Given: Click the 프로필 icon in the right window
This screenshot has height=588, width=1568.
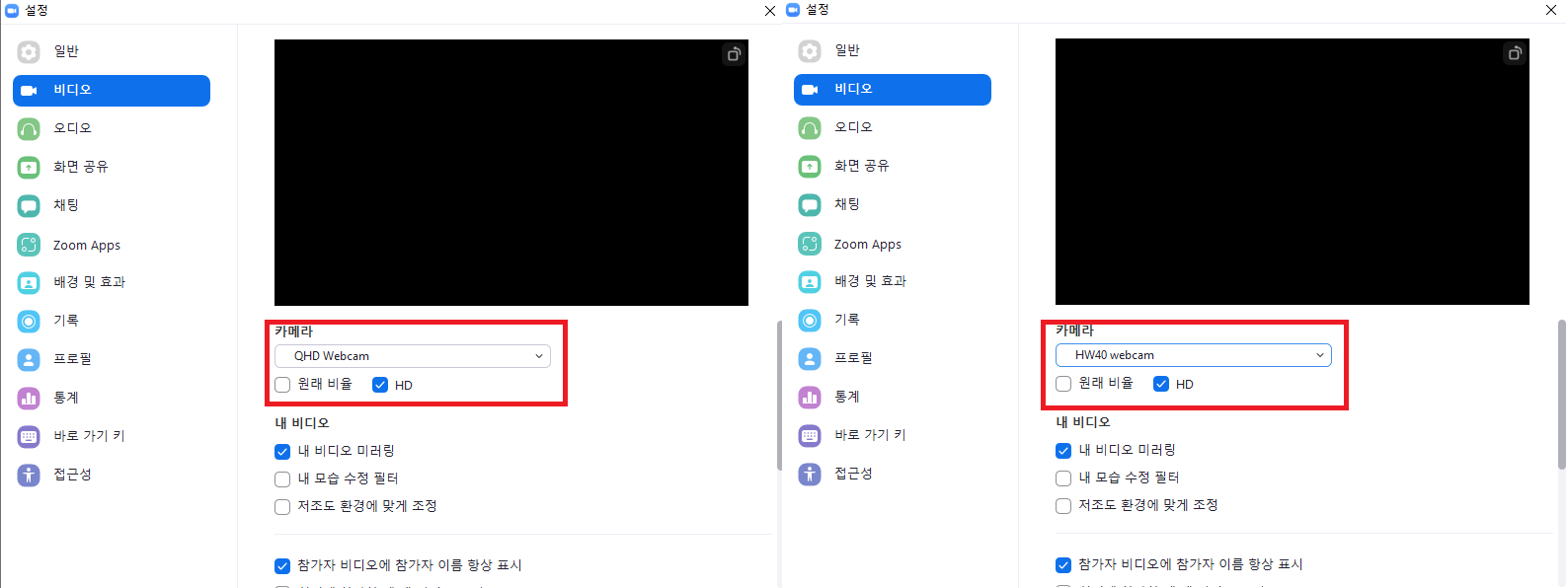Looking at the screenshot, I should (x=810, y=358).
